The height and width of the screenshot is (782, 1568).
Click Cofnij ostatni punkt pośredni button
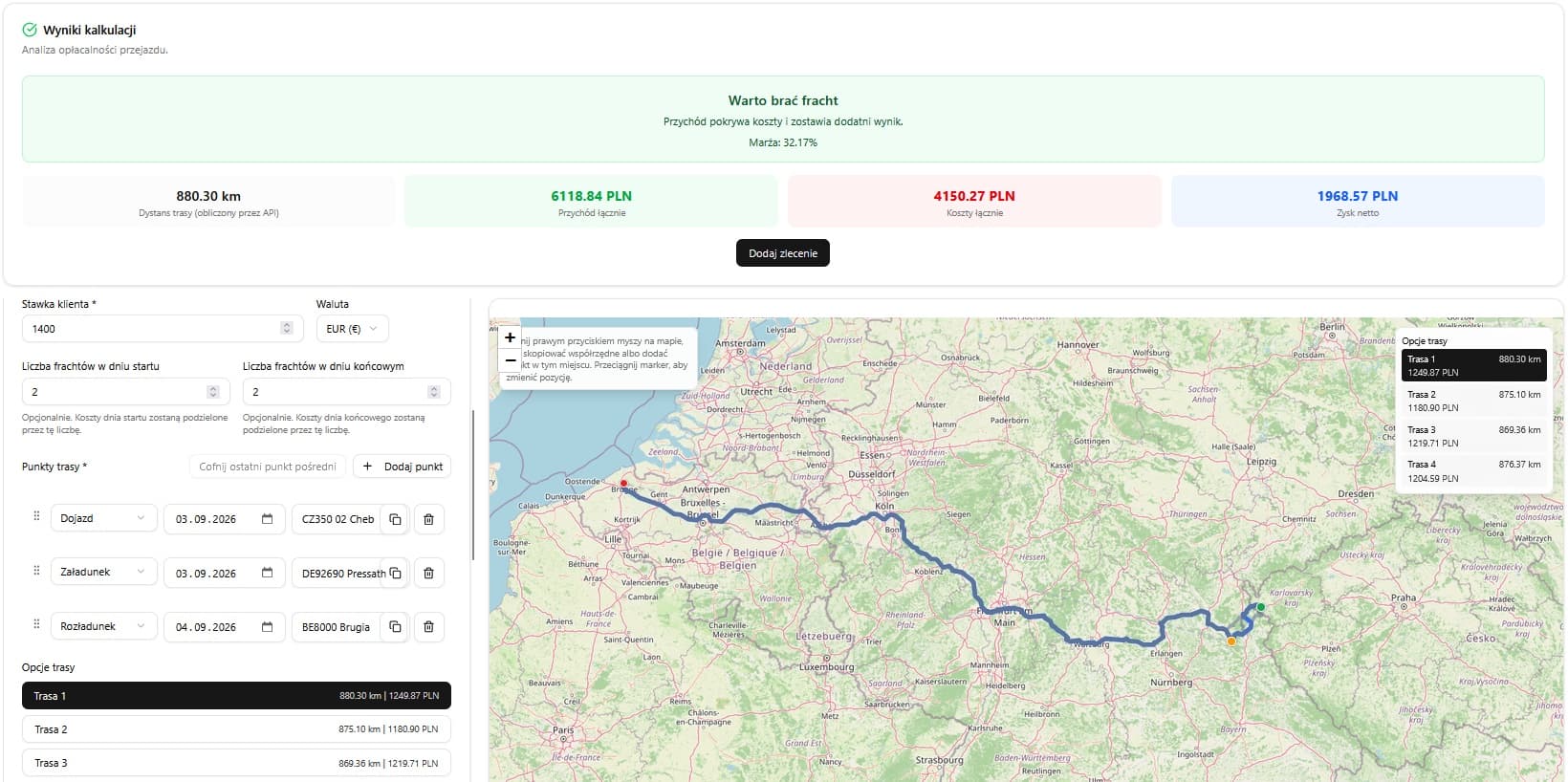point(268,467)
